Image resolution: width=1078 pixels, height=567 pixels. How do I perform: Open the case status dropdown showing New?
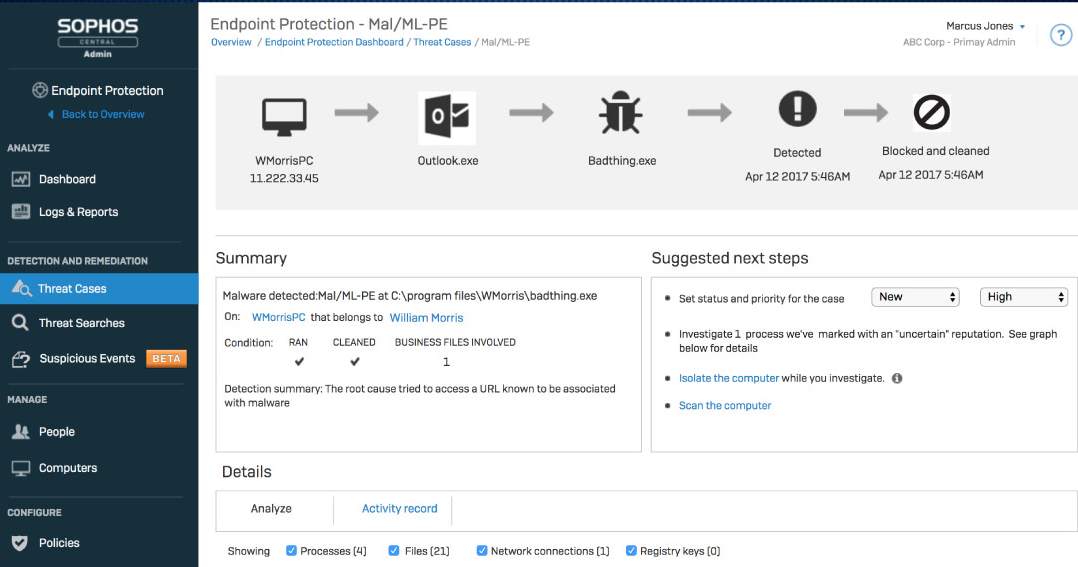click(x=915, y=297)
